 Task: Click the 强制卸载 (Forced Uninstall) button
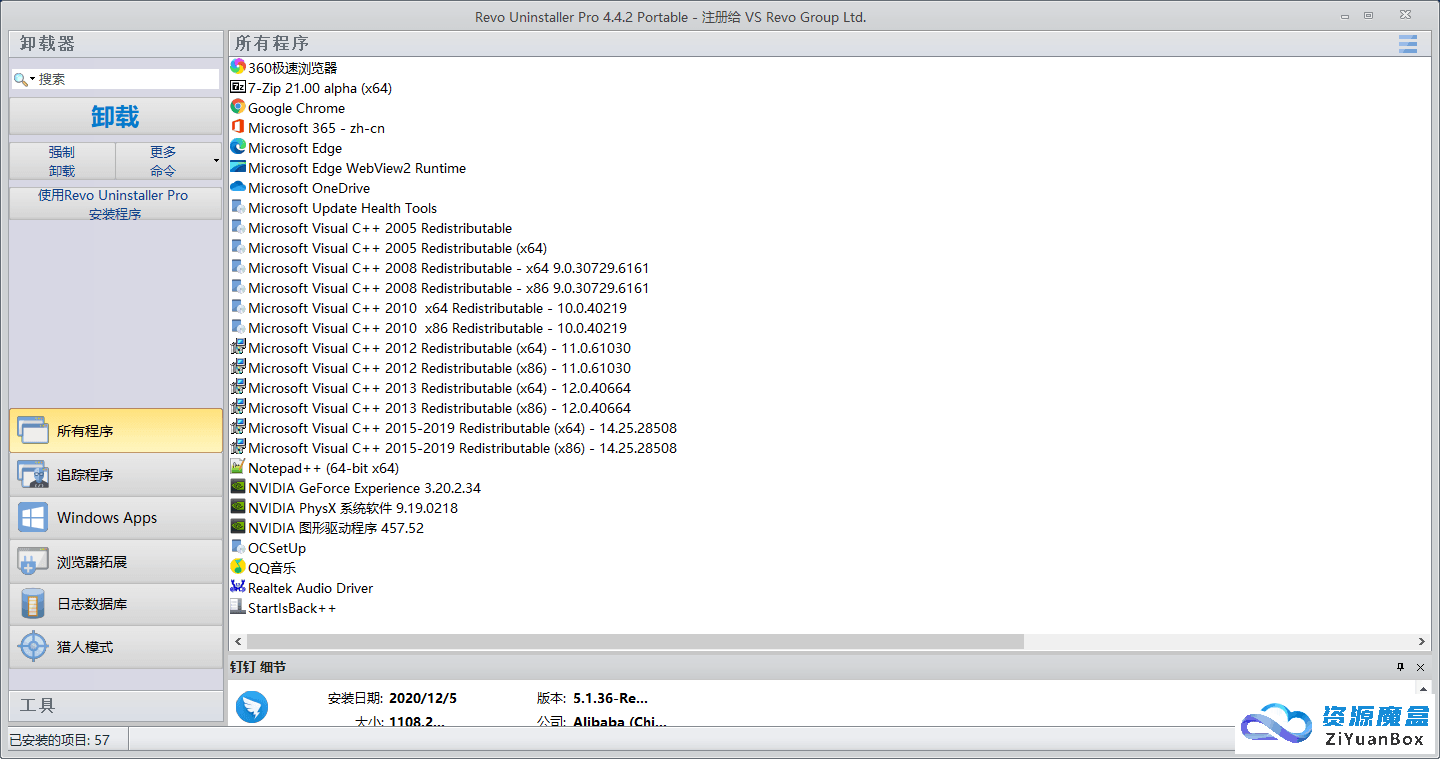point(61,160)
